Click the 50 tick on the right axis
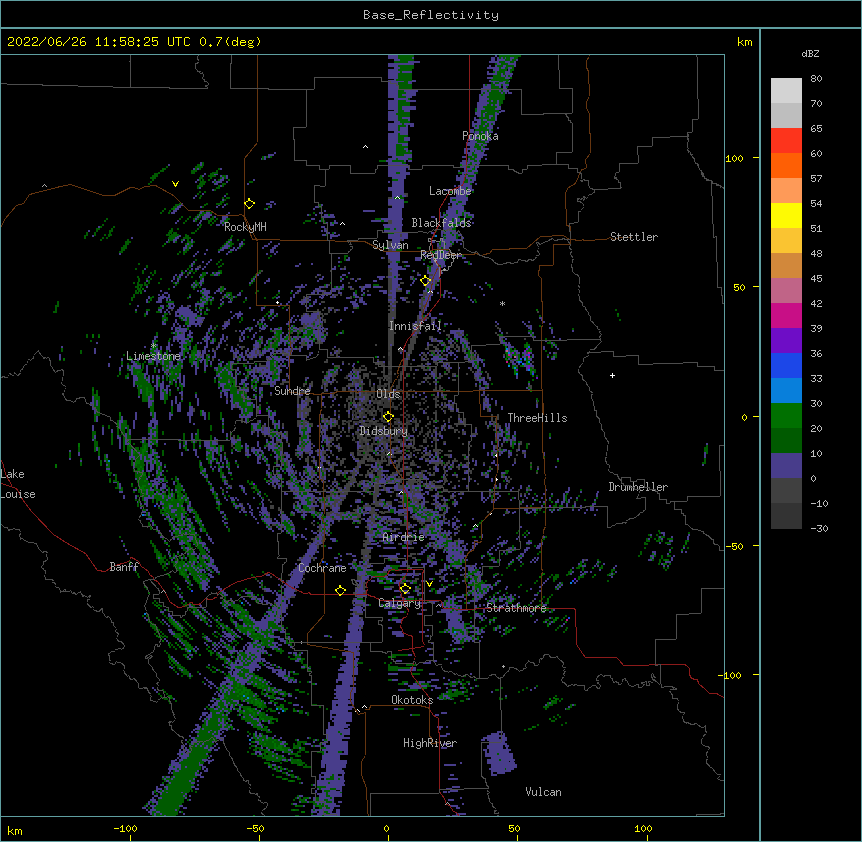Image resolution: width=862 pixels, height=842 pixels. (x=739, y=287)
